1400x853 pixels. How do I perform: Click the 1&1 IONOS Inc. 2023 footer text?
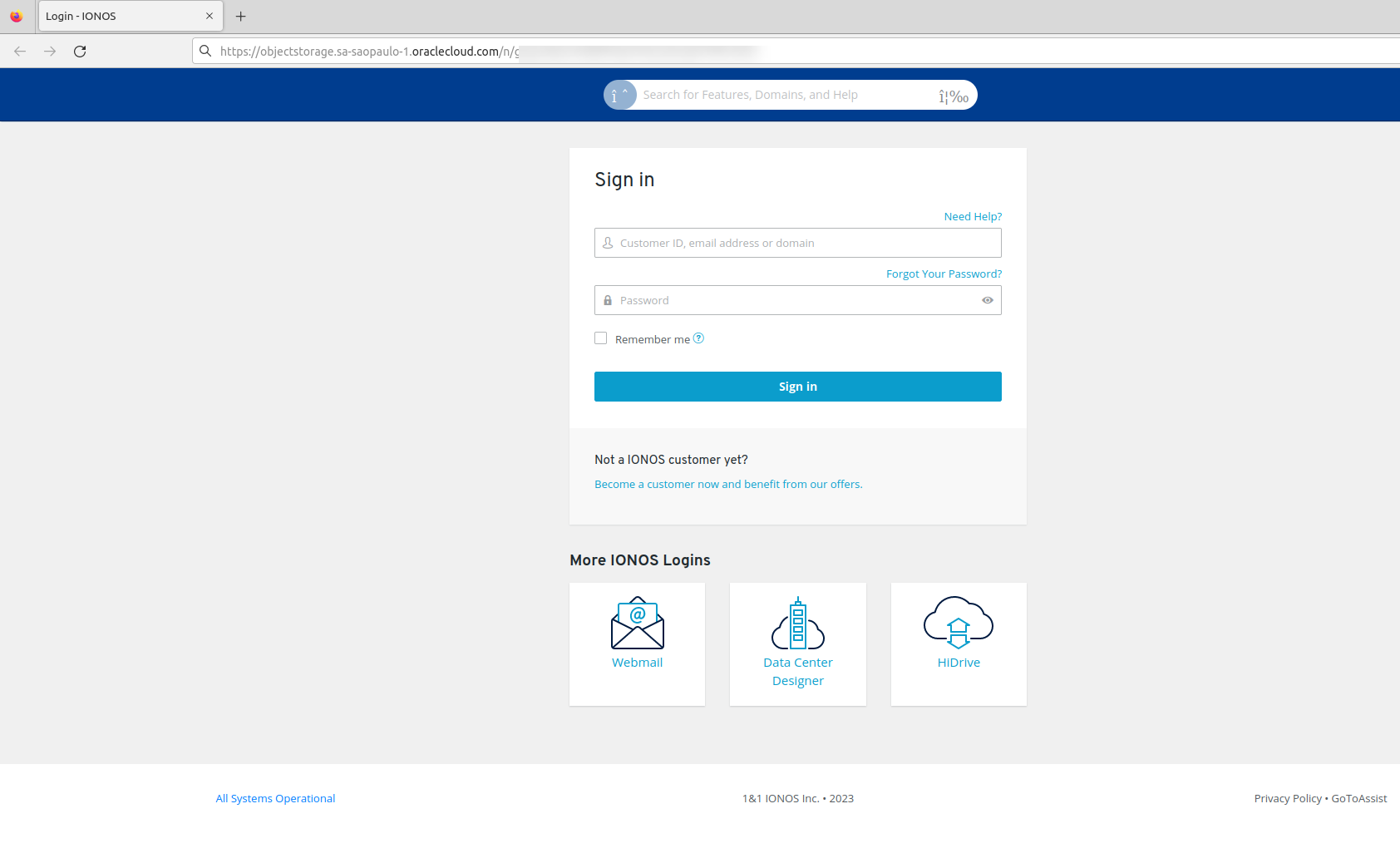(x=798, y=798)
